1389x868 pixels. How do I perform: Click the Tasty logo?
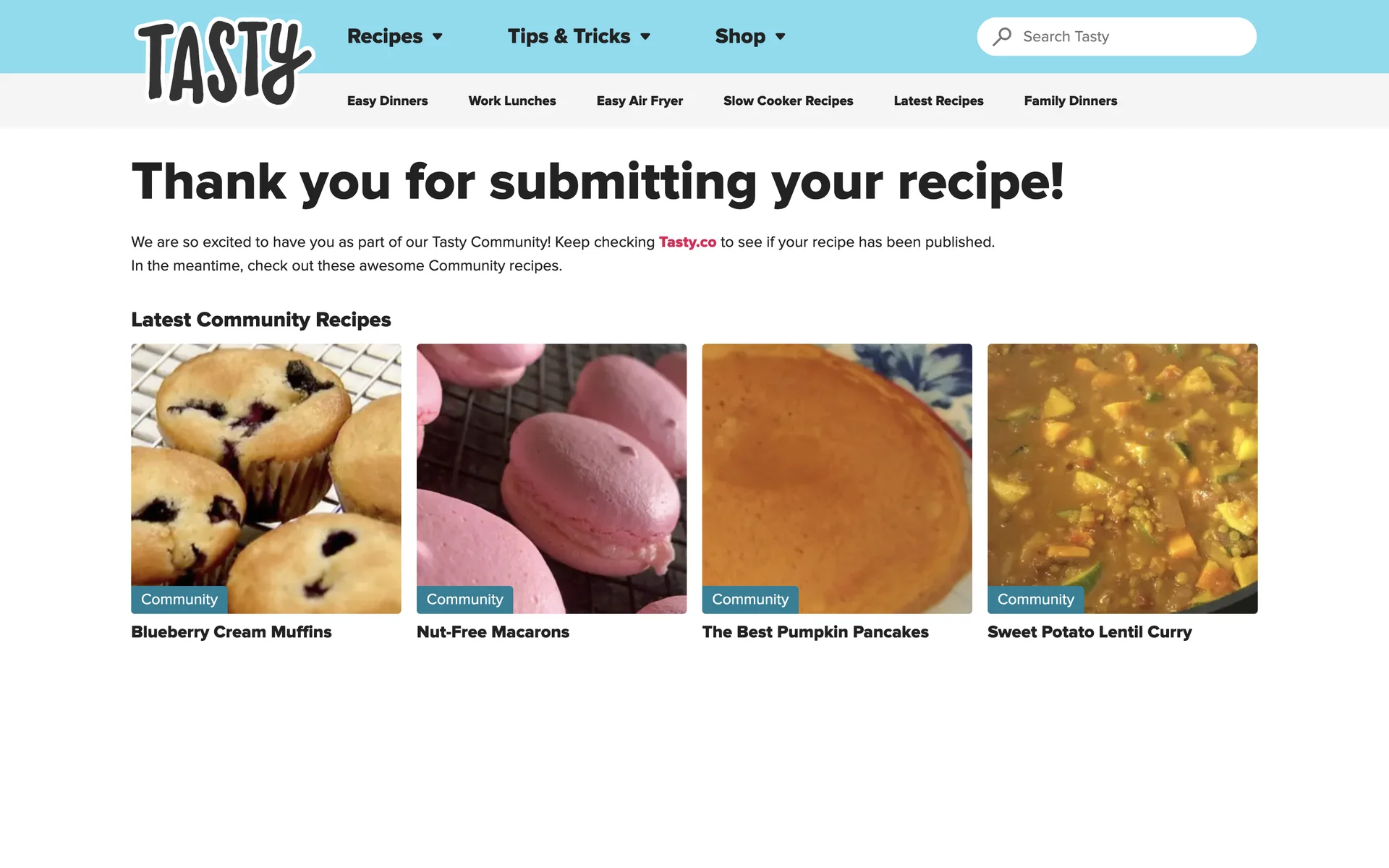click(x=224, y=63)
